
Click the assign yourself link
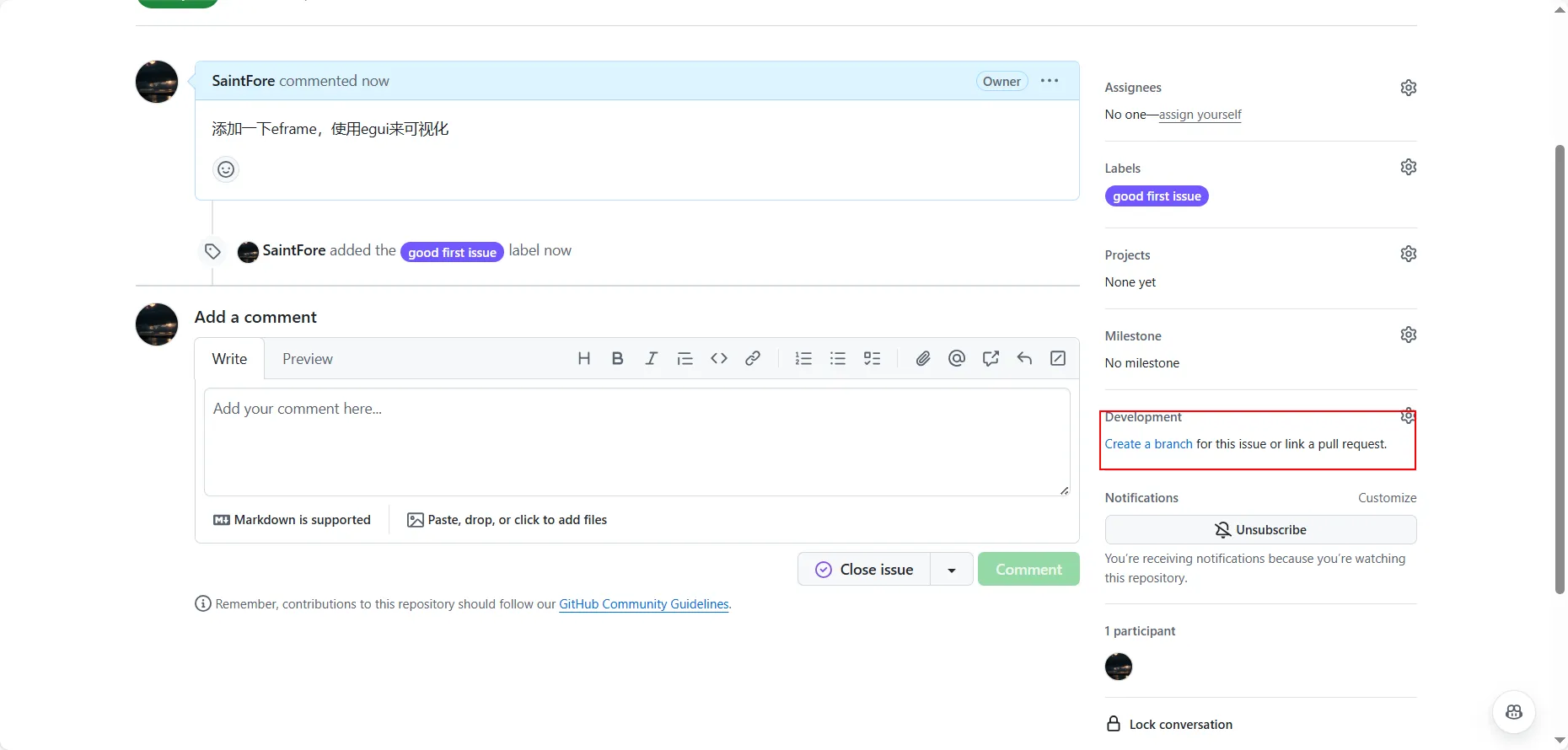(x=1200, y=115)
